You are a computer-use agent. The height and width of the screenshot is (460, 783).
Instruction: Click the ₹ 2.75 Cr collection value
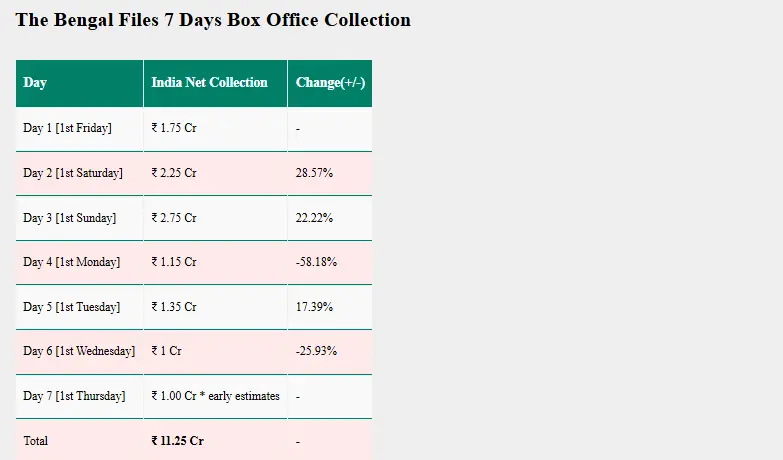point(174,218)
